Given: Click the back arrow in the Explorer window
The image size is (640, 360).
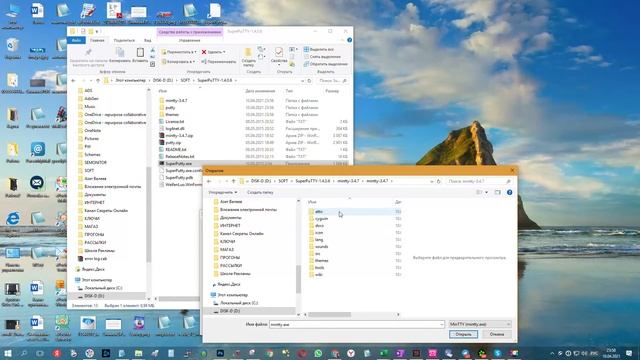Looking at the screenshot, I should coord(73,81).
